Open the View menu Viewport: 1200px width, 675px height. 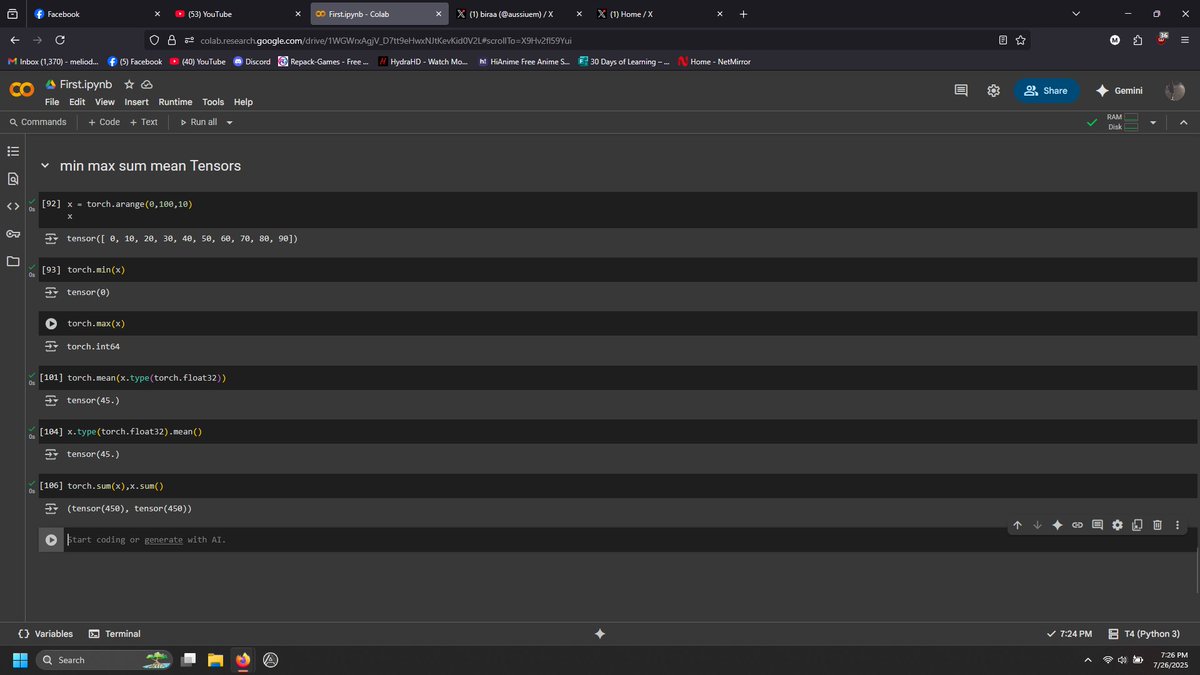pyautogui.click(x=105, y=102)
